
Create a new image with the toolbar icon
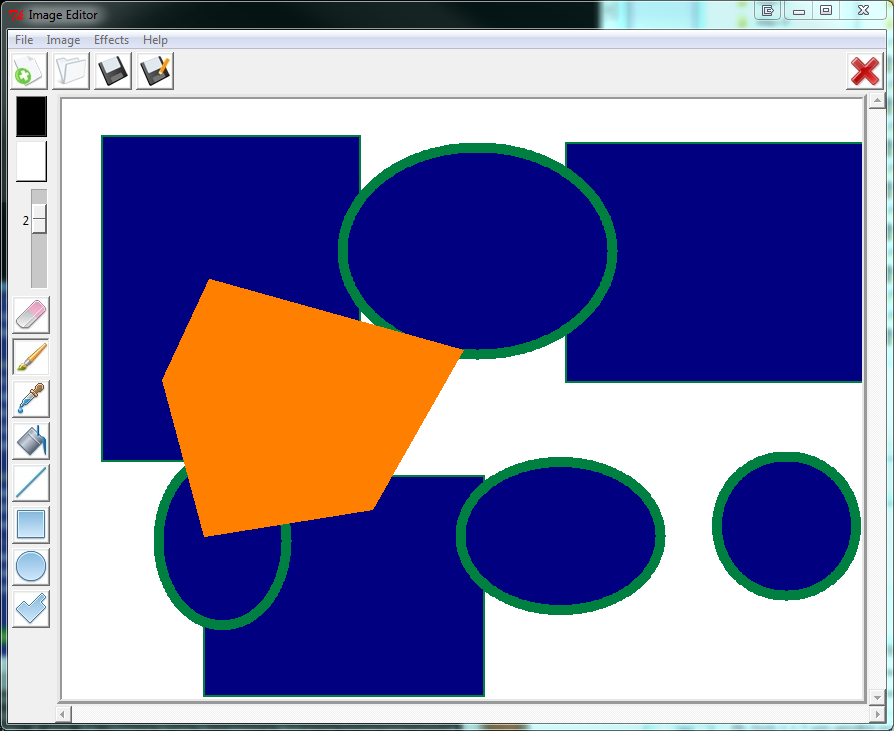(29, 71)
